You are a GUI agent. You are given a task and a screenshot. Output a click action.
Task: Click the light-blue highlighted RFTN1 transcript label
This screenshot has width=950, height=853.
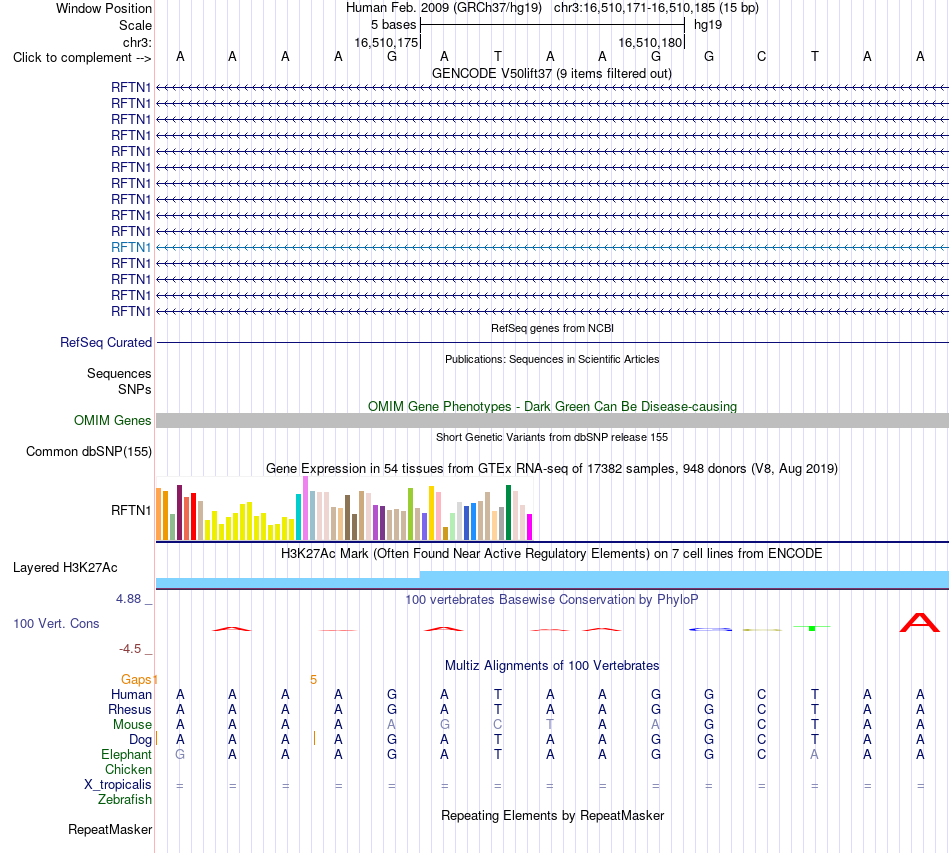pos(131,247)
